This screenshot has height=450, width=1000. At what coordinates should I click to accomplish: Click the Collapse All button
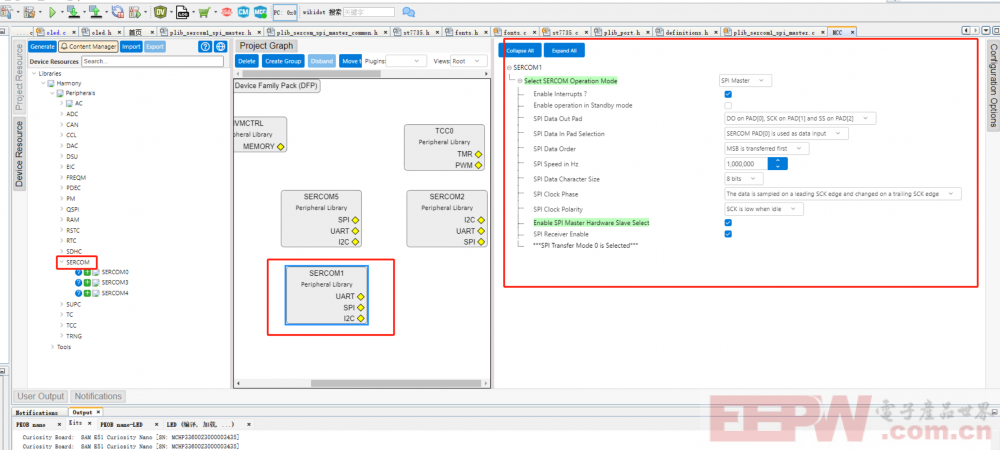520,50
